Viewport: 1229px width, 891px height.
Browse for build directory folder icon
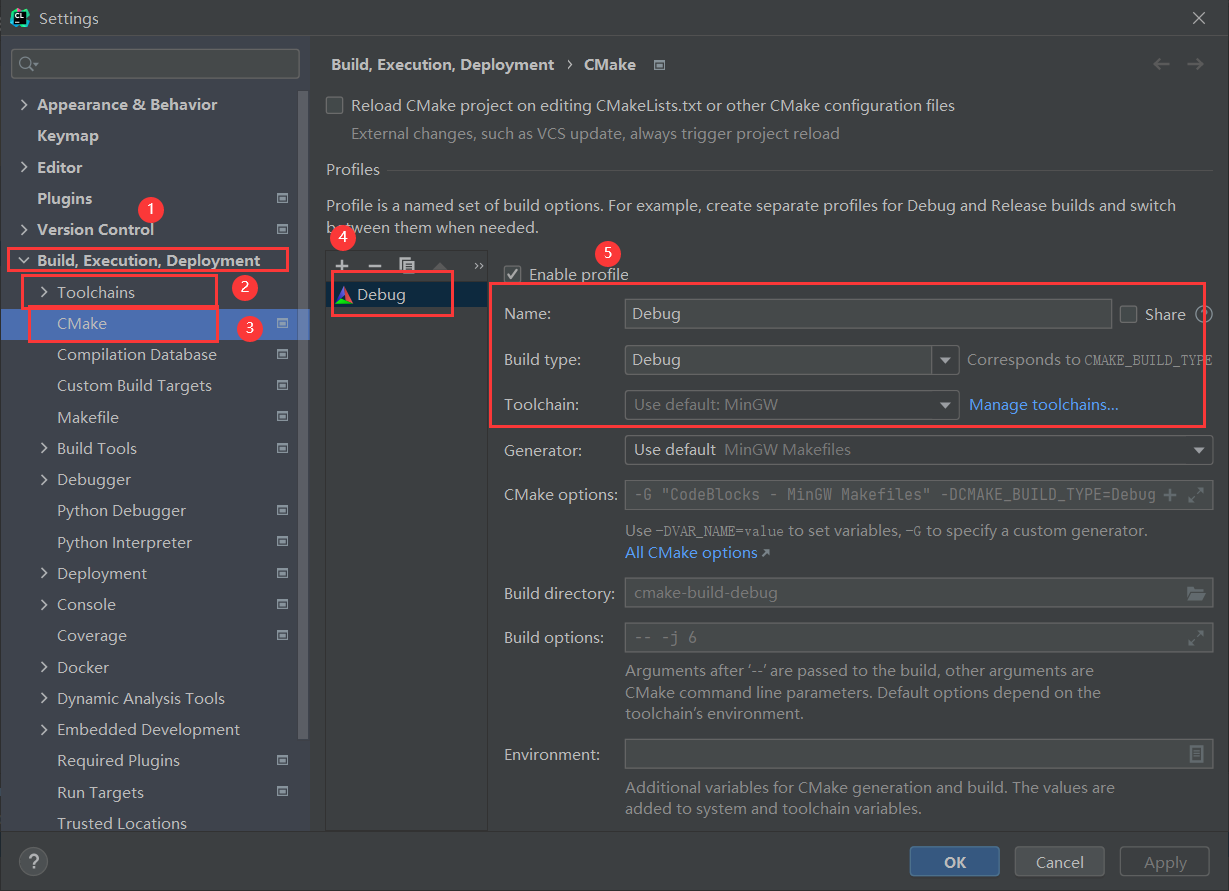pyautogui.click(x=1196, y=593)
